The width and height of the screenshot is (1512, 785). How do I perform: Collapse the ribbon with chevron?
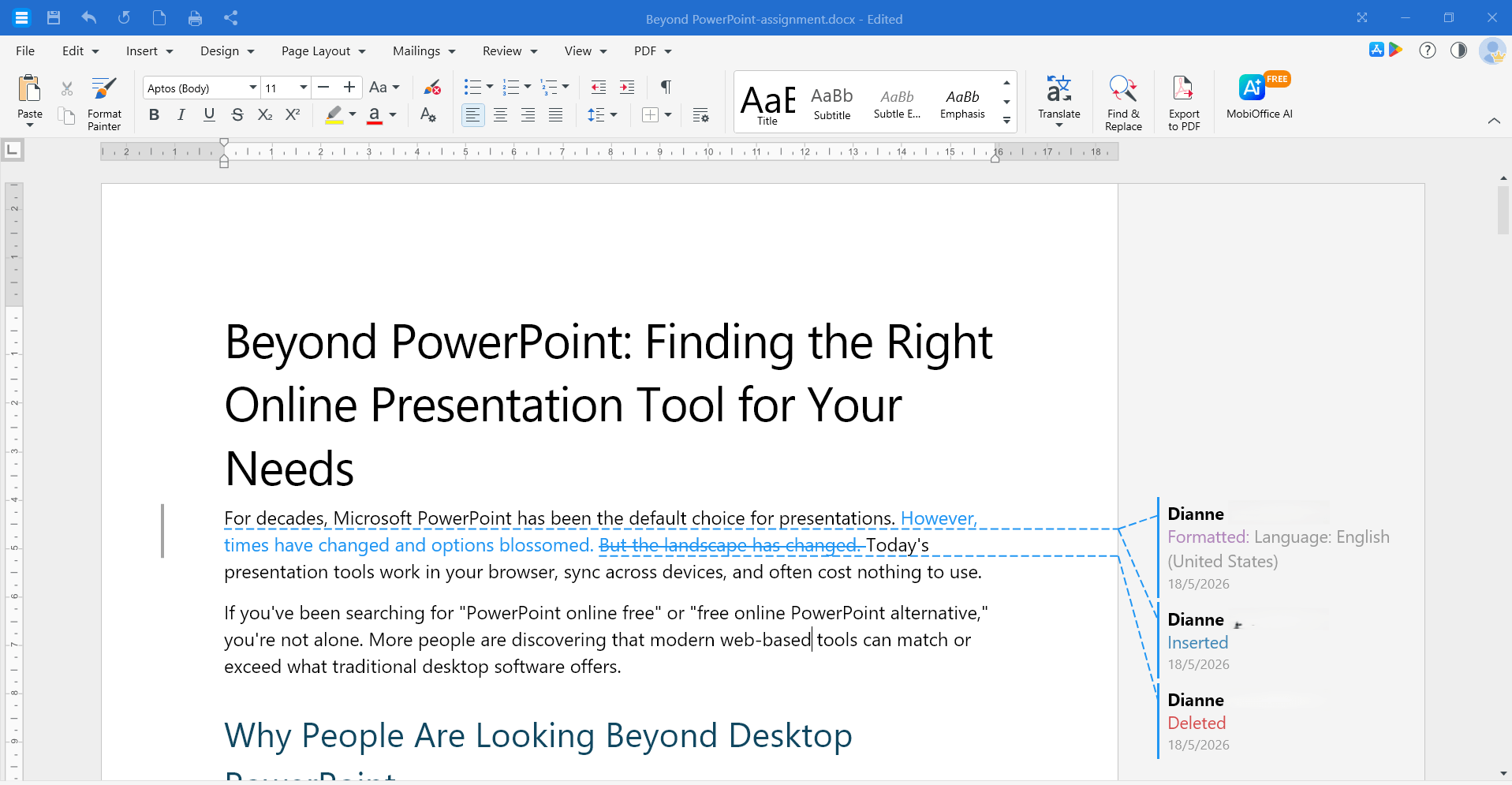pyautogui.click(x=1494, y=121)
